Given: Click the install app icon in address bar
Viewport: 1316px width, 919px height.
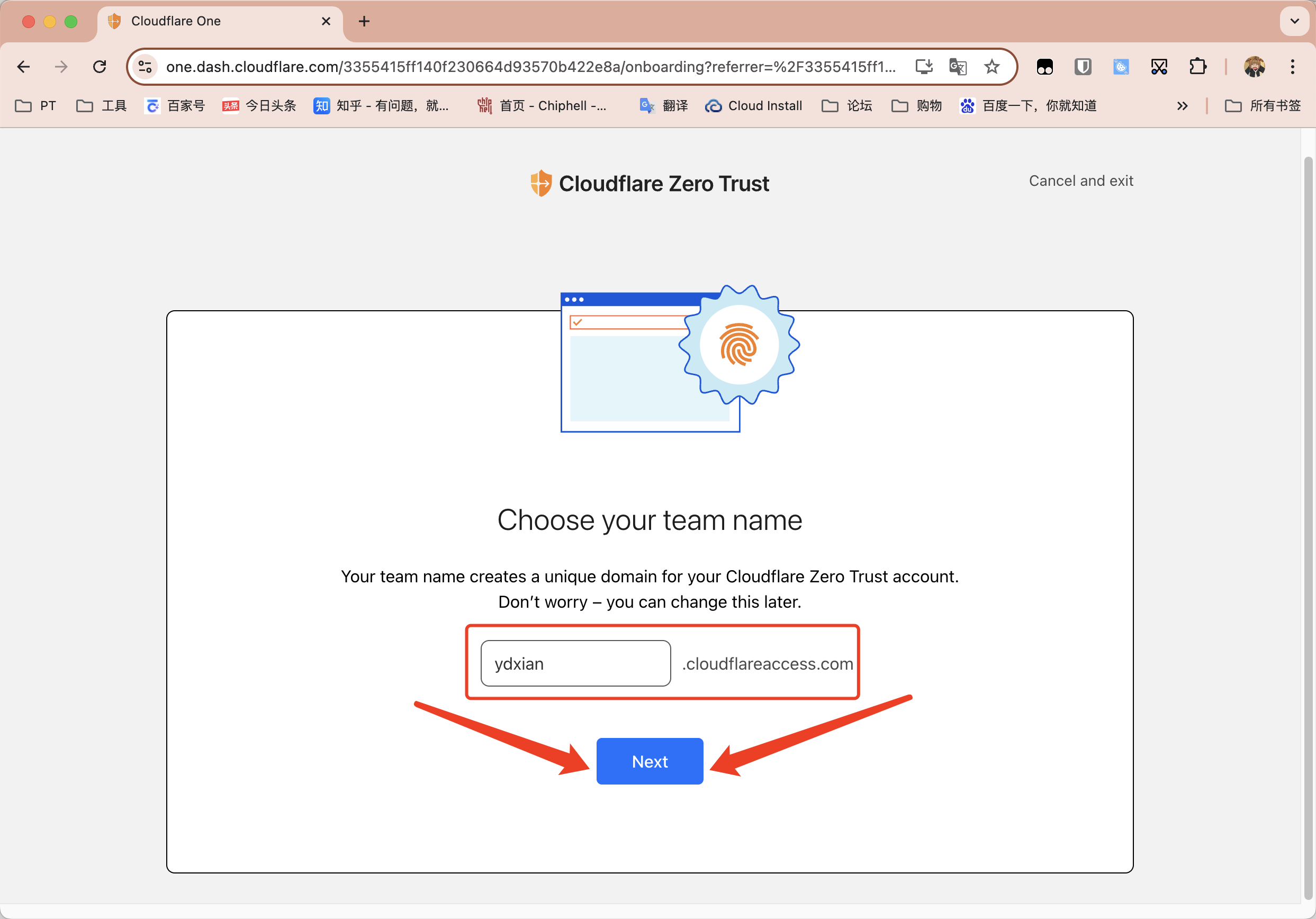Looking at the screenshot, I should pyautogui.click(x=924, y=67).
